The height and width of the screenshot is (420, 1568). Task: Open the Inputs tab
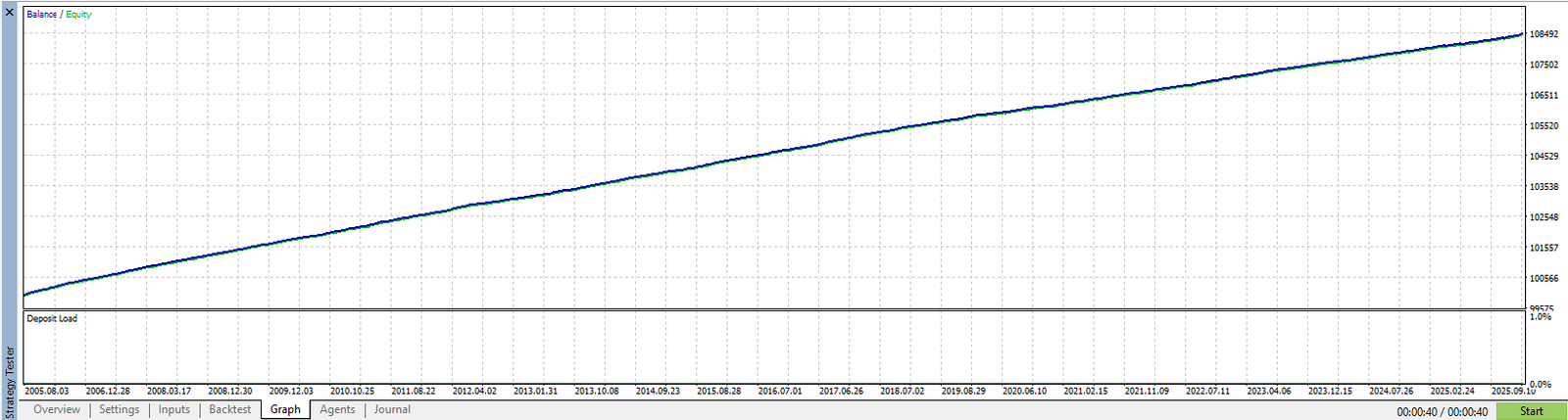[x=174, y=410]
